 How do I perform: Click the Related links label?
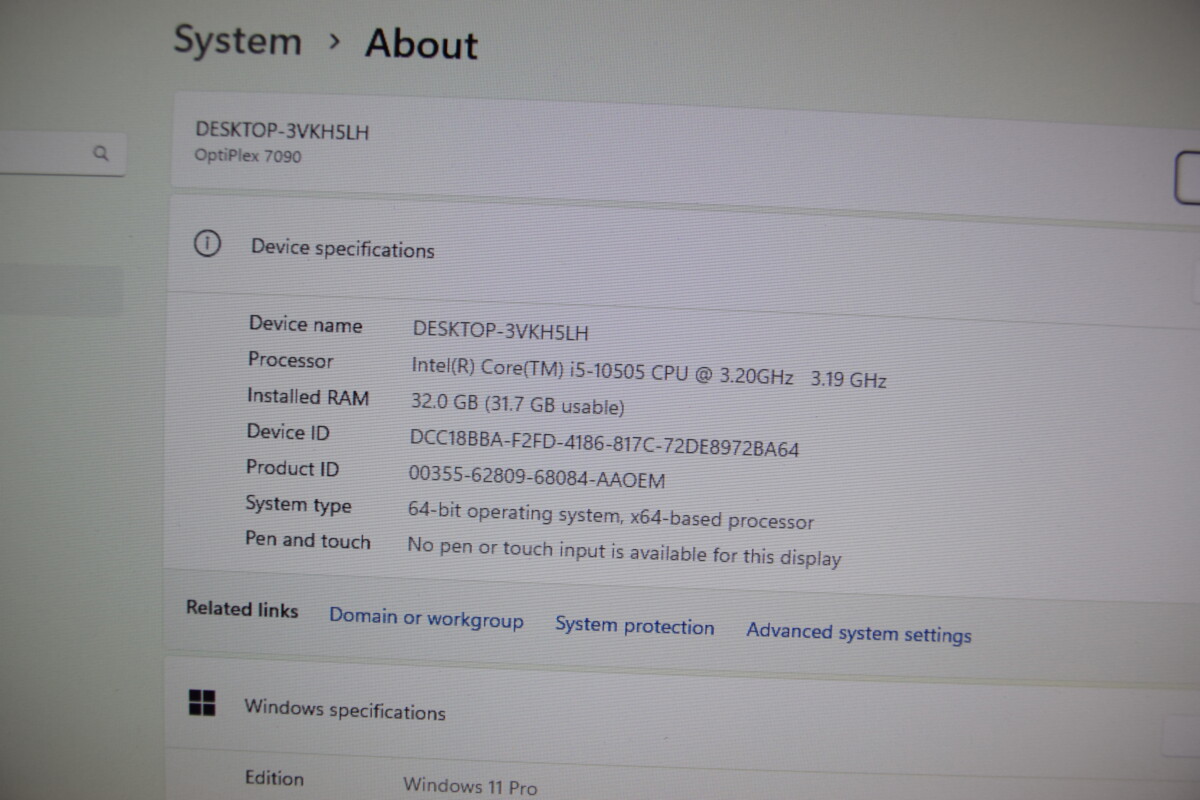pyautogui.click(x=242, y=609)
